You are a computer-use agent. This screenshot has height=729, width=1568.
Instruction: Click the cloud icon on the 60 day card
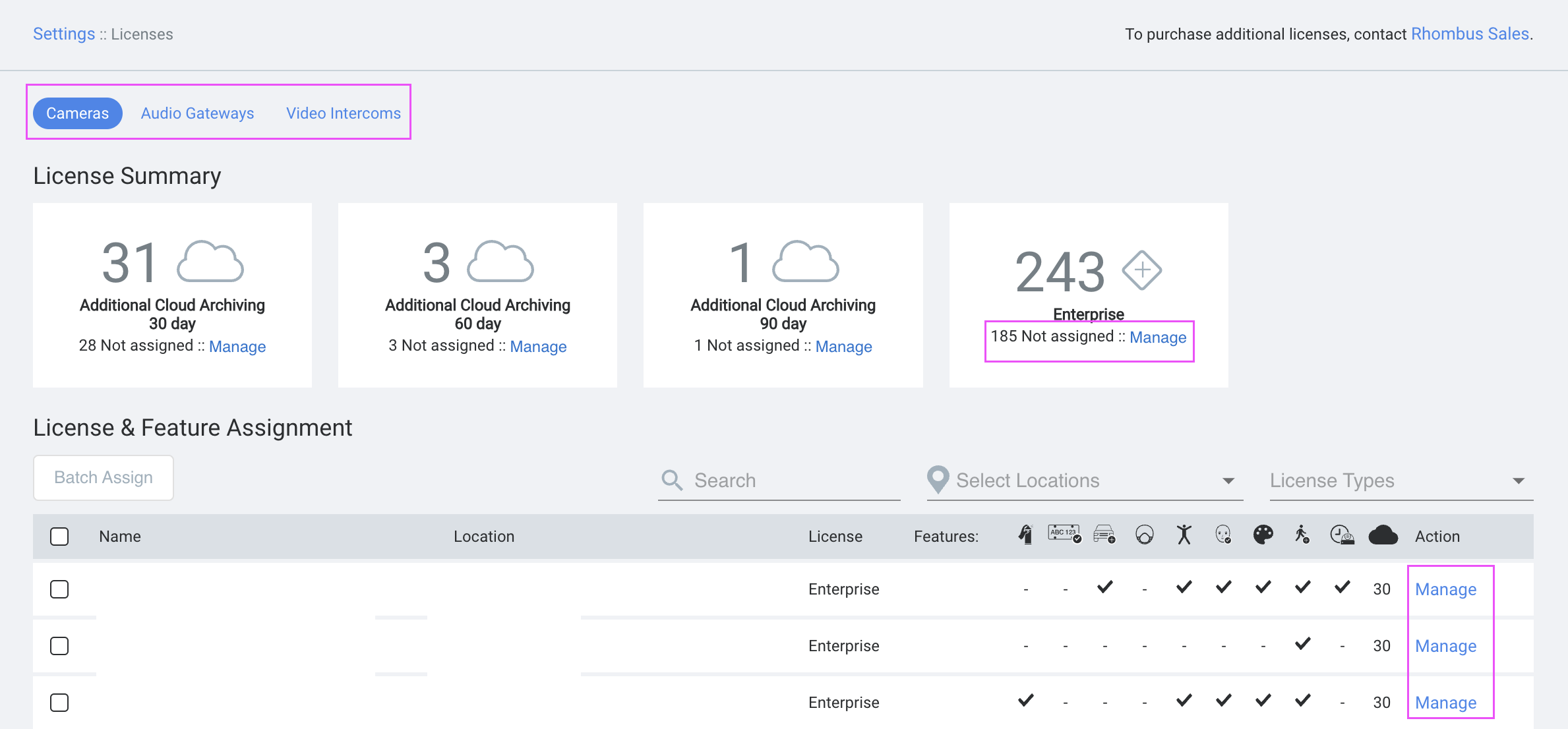500,262
